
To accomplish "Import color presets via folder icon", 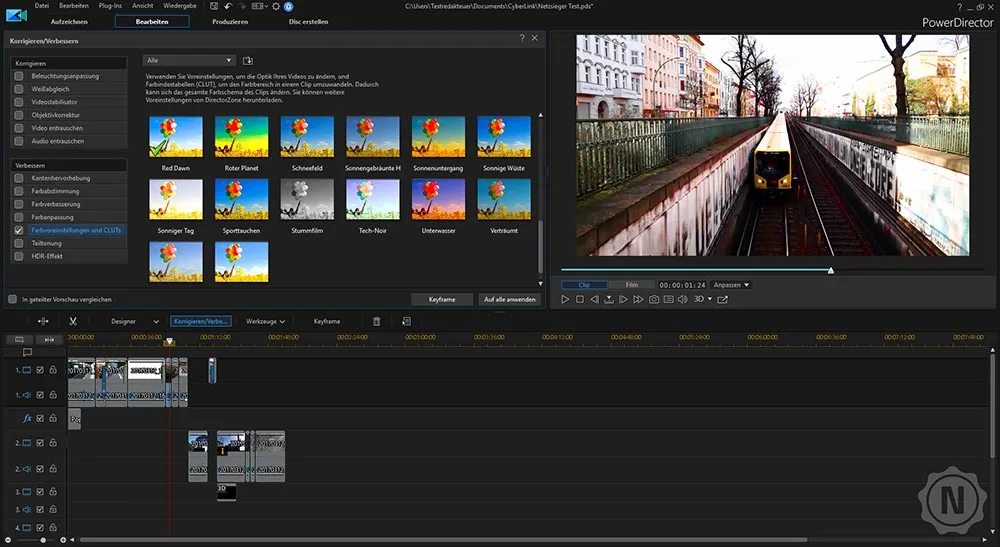I will coord(248,61).
